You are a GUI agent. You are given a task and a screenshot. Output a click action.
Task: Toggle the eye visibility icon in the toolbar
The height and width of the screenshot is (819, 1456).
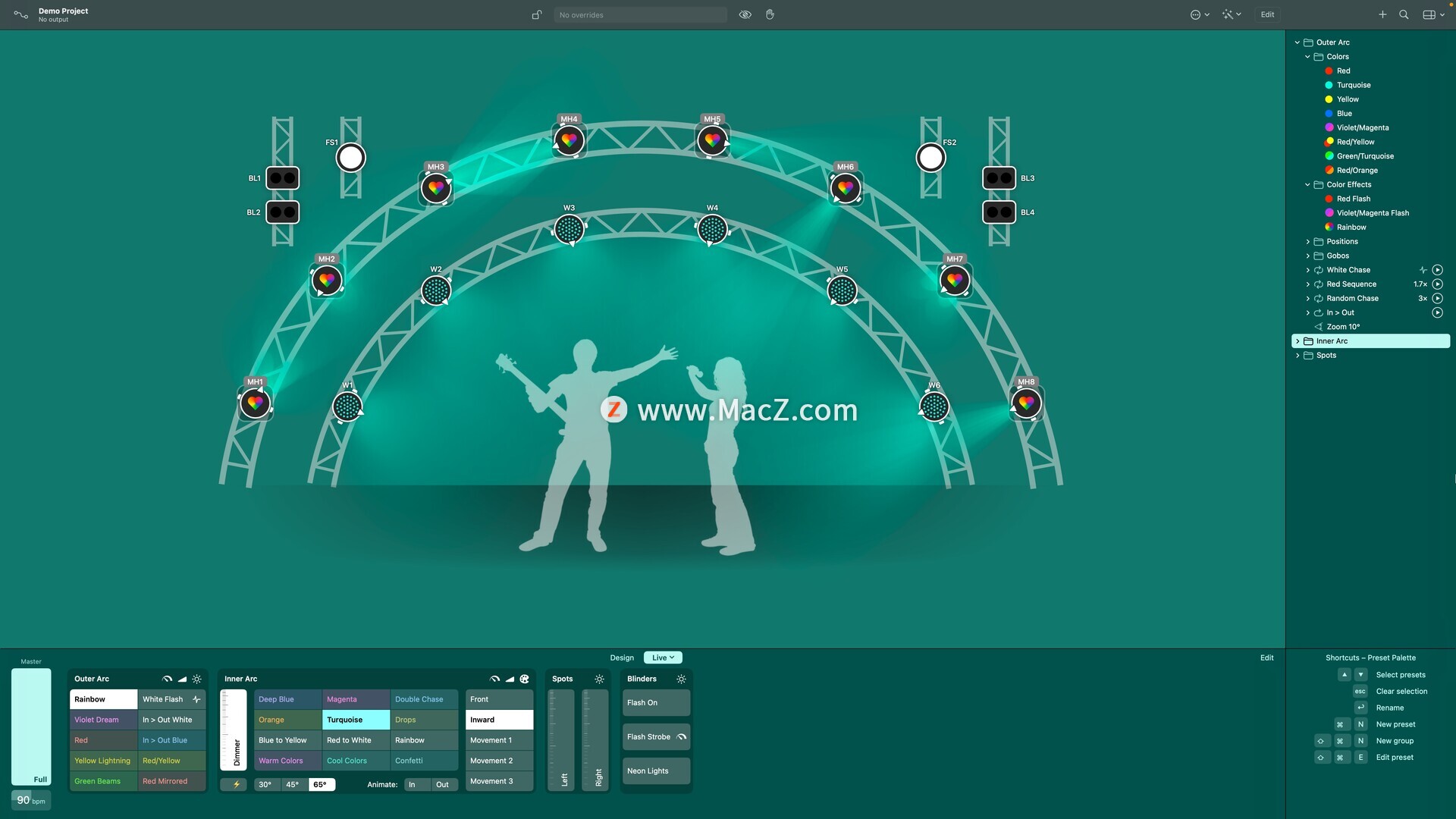(x=745, y=14)
